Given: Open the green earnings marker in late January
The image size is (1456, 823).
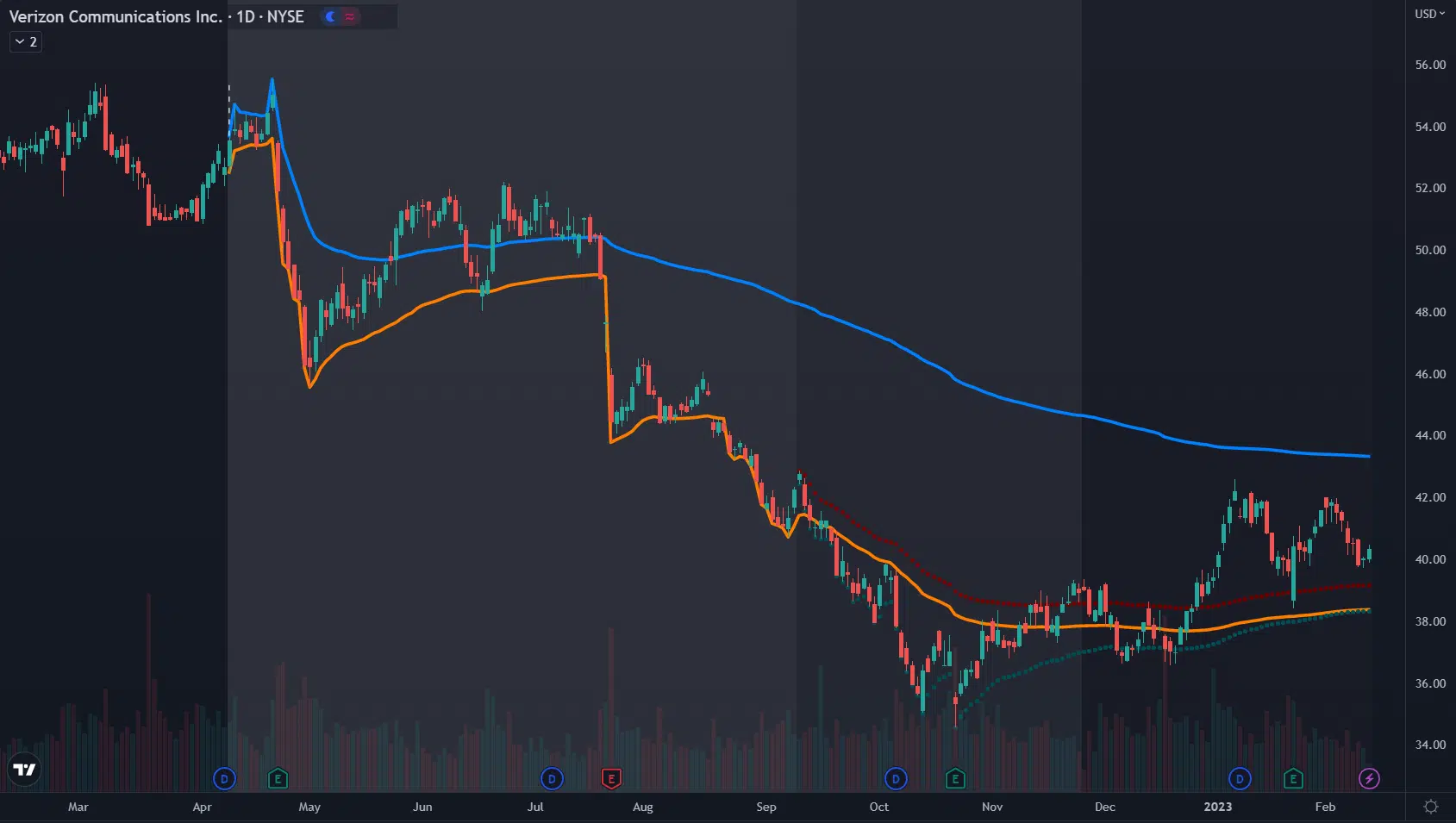Looking at the screenshot, I should [x=1293, y=779].
